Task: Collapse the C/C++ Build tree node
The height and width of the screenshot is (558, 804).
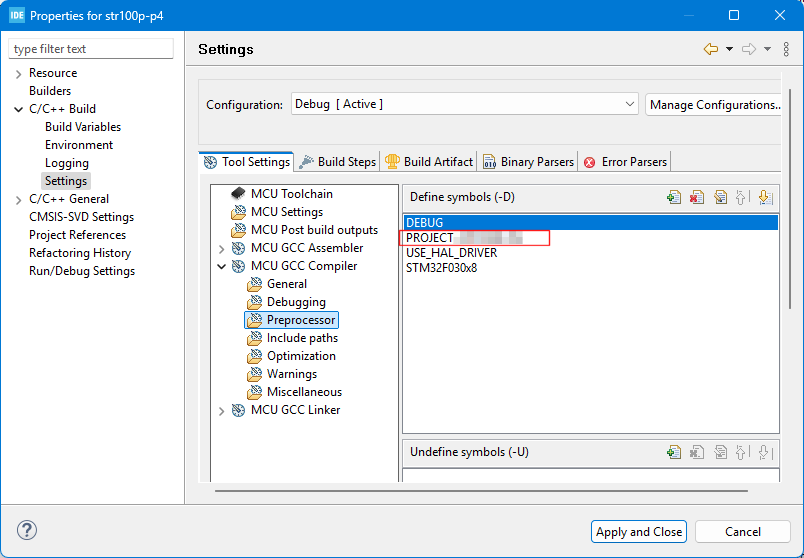Action: click(x=19, y=109)
